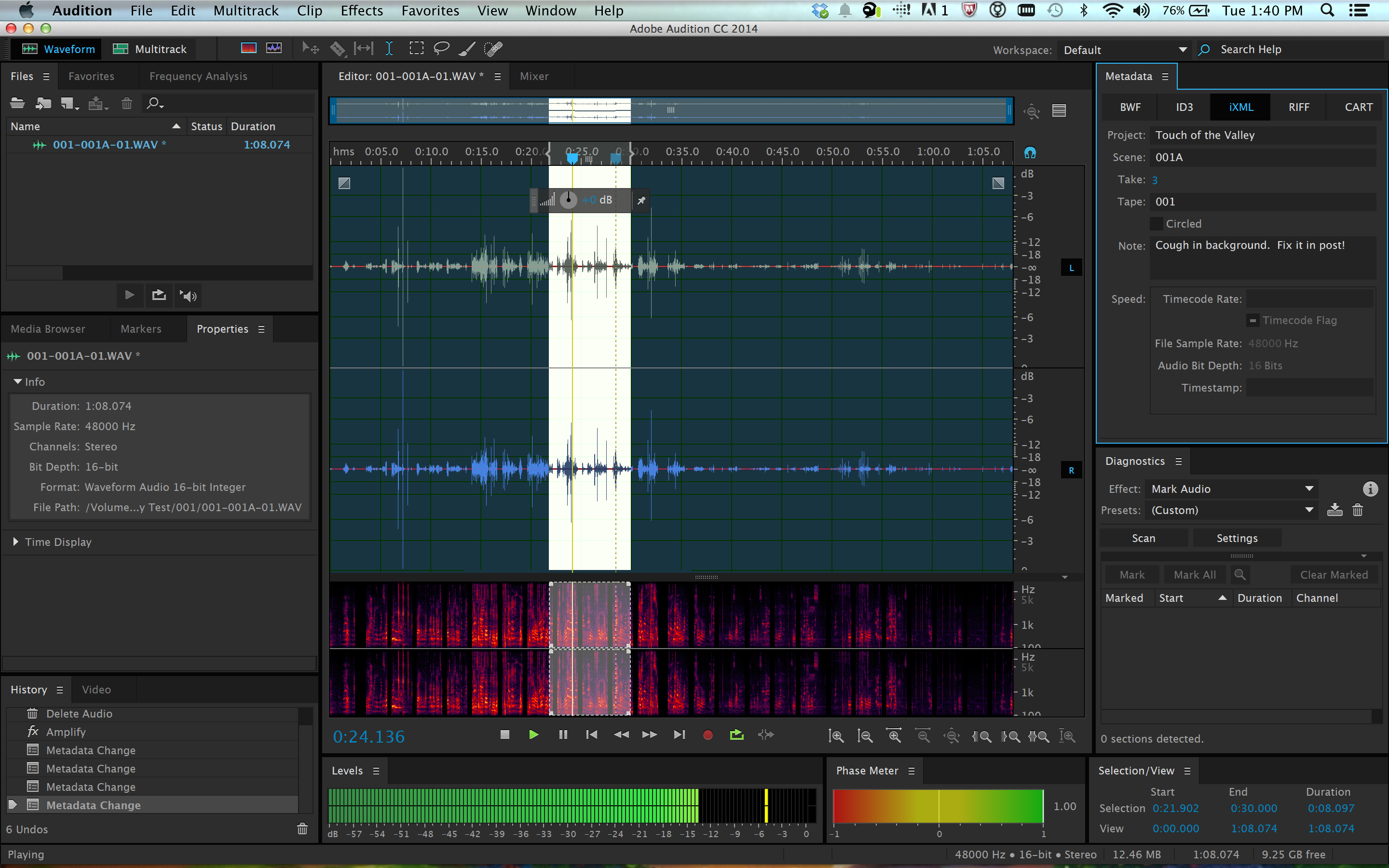Select the Paintbrush Selection tool

pyautogui.click(x=467, y=49)
